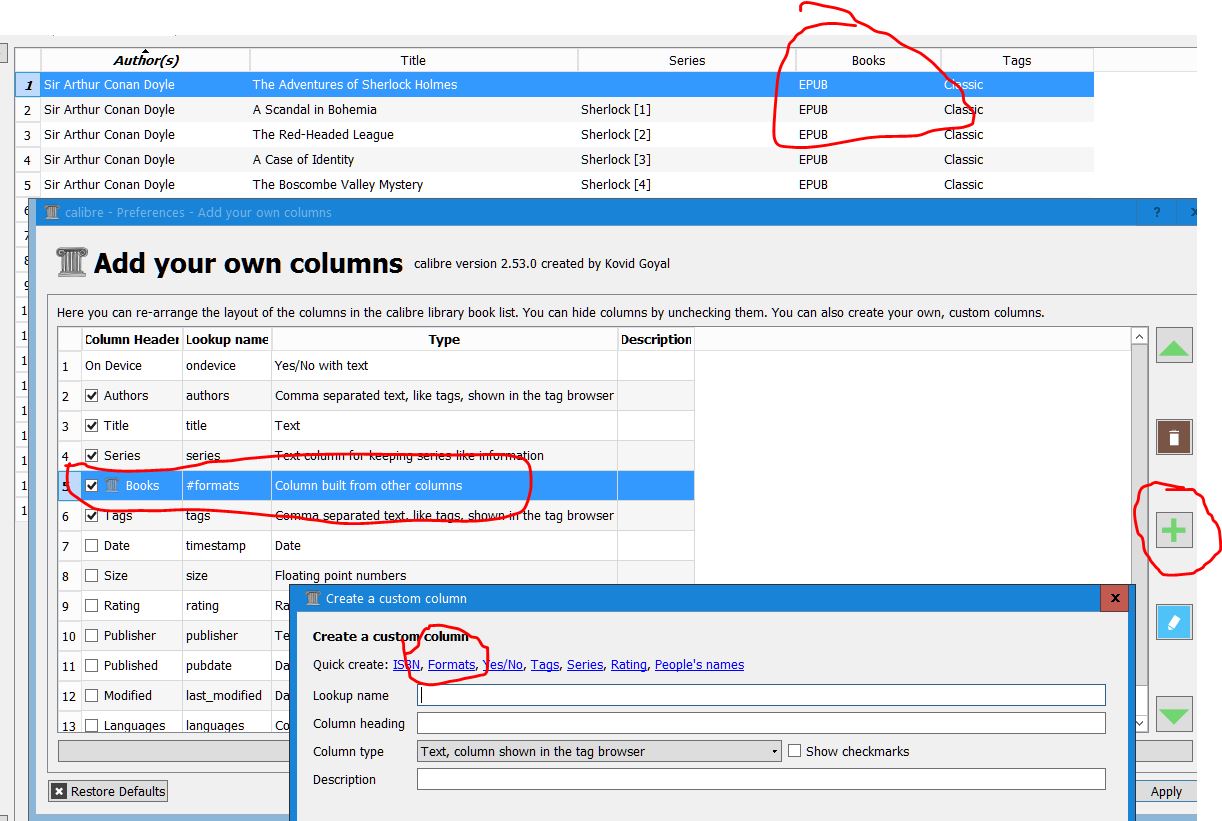Screen dimensions: 1222x821
Task: Delete selected column with trash icon
Action: [1174, 437]
